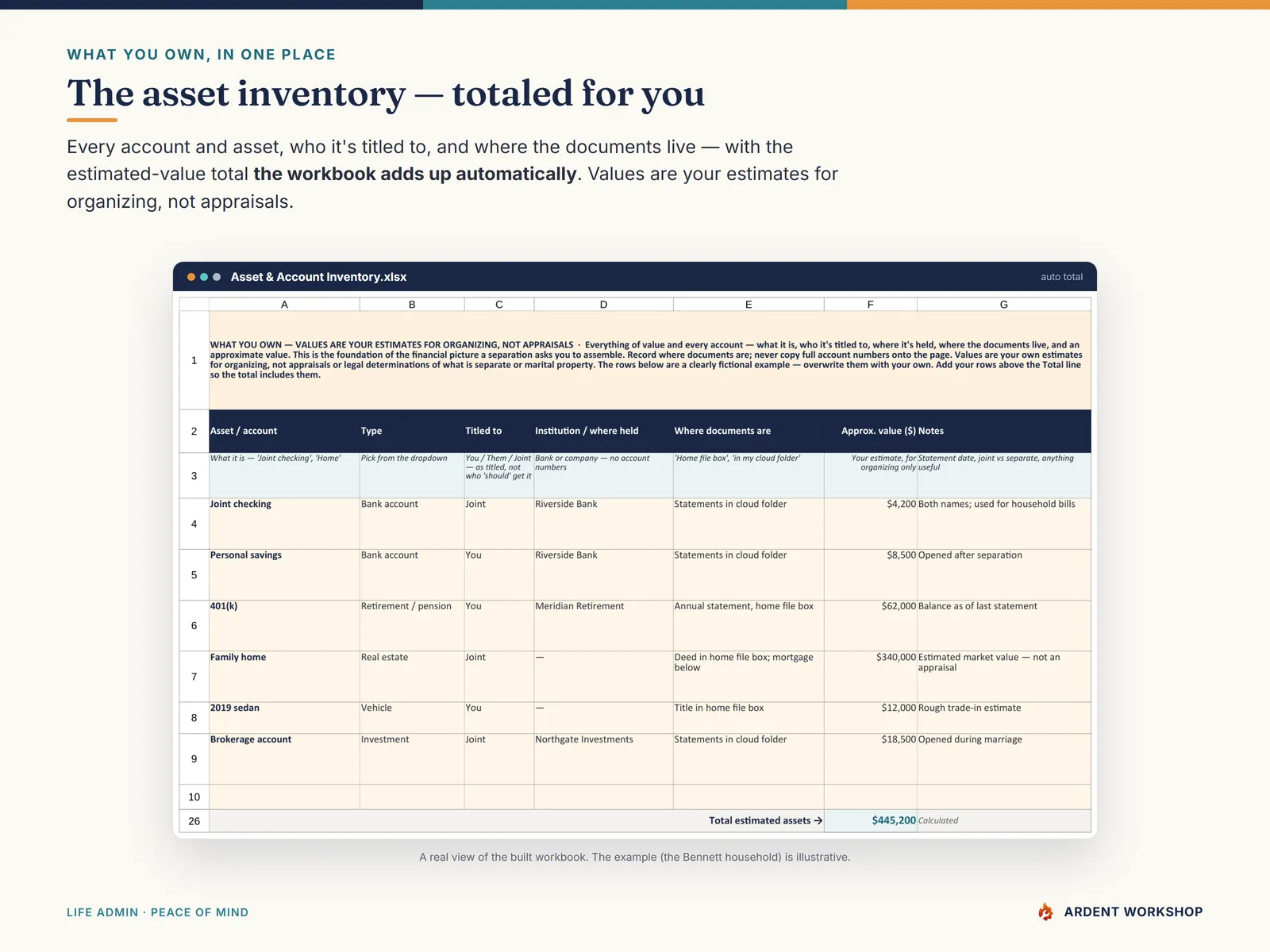The height and width of the screenshot is (952, 1270).
Task: Select the $445,200 total cell
Action: pyautogui.click(x=871, y=821)
